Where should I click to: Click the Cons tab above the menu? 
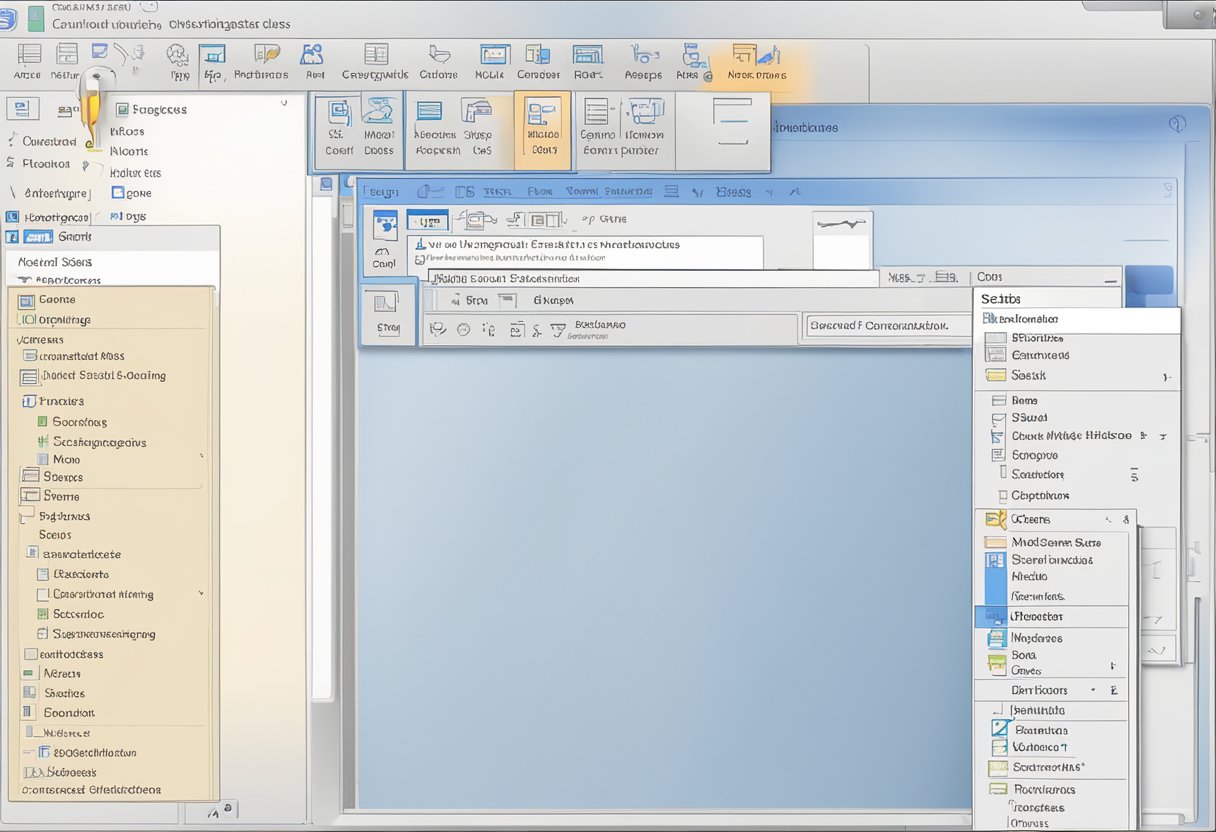[989, 277]
